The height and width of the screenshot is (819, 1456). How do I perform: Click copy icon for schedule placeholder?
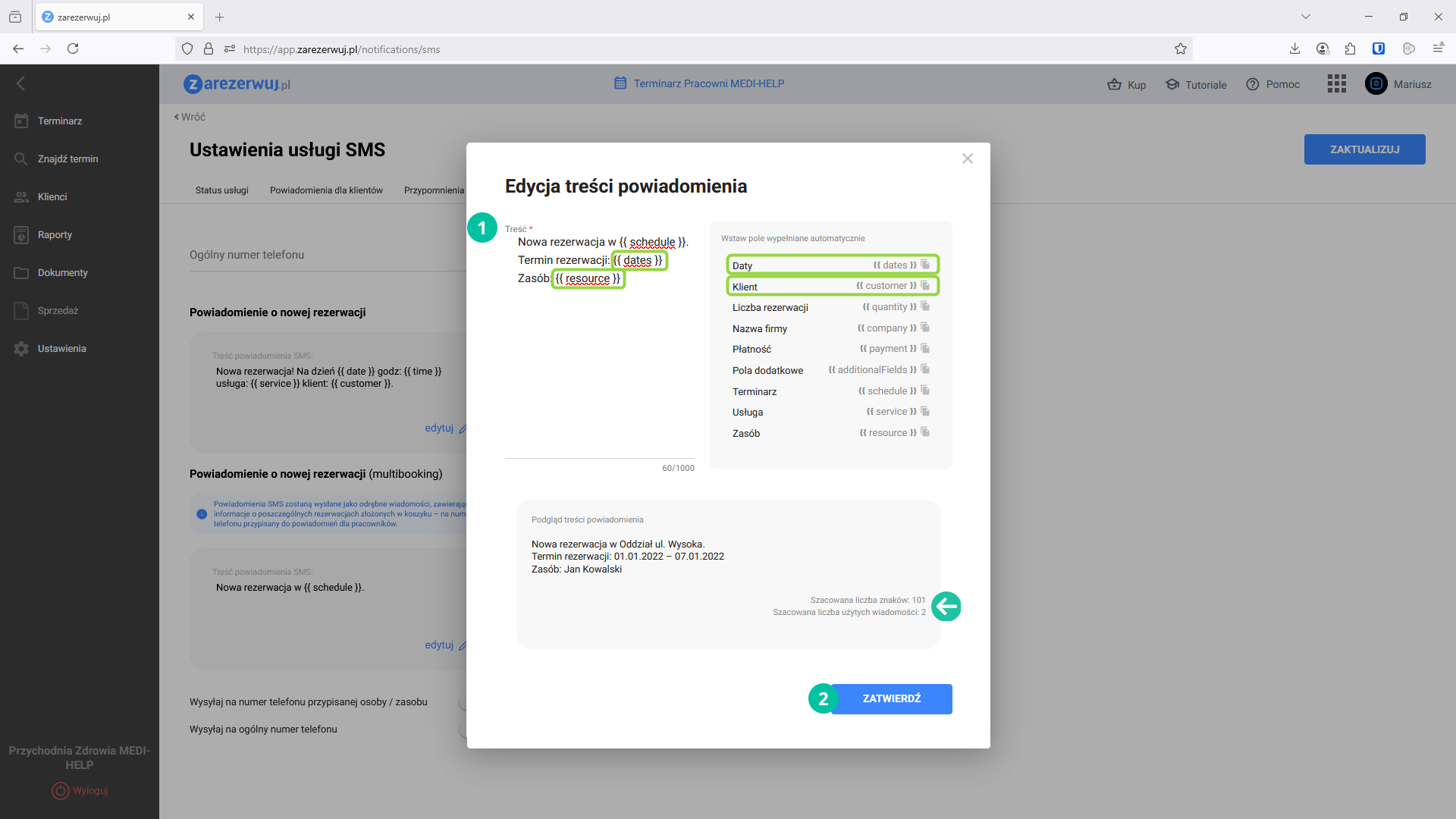point(925,391)
